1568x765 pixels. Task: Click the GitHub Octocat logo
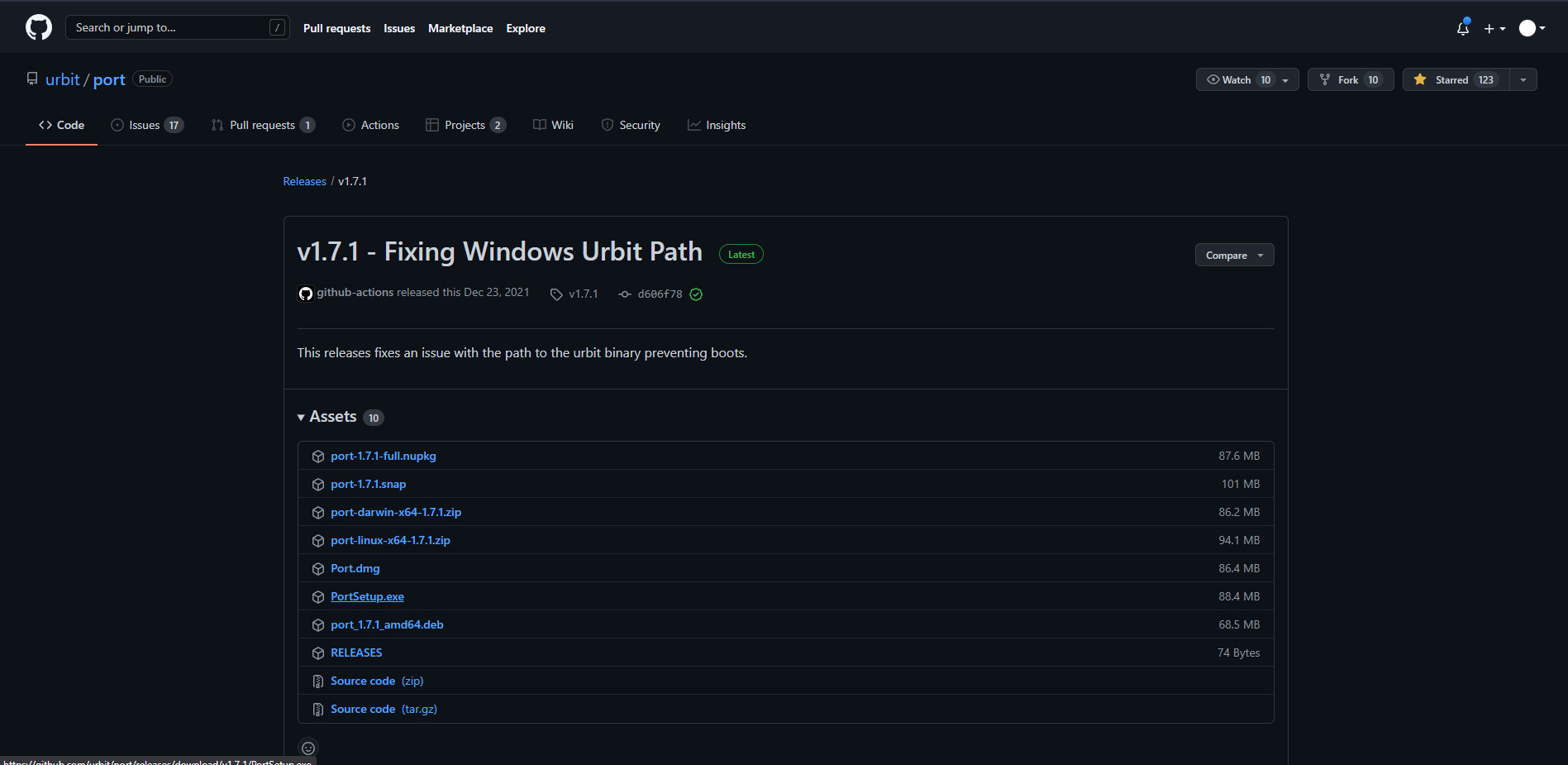tap(39, 27)
